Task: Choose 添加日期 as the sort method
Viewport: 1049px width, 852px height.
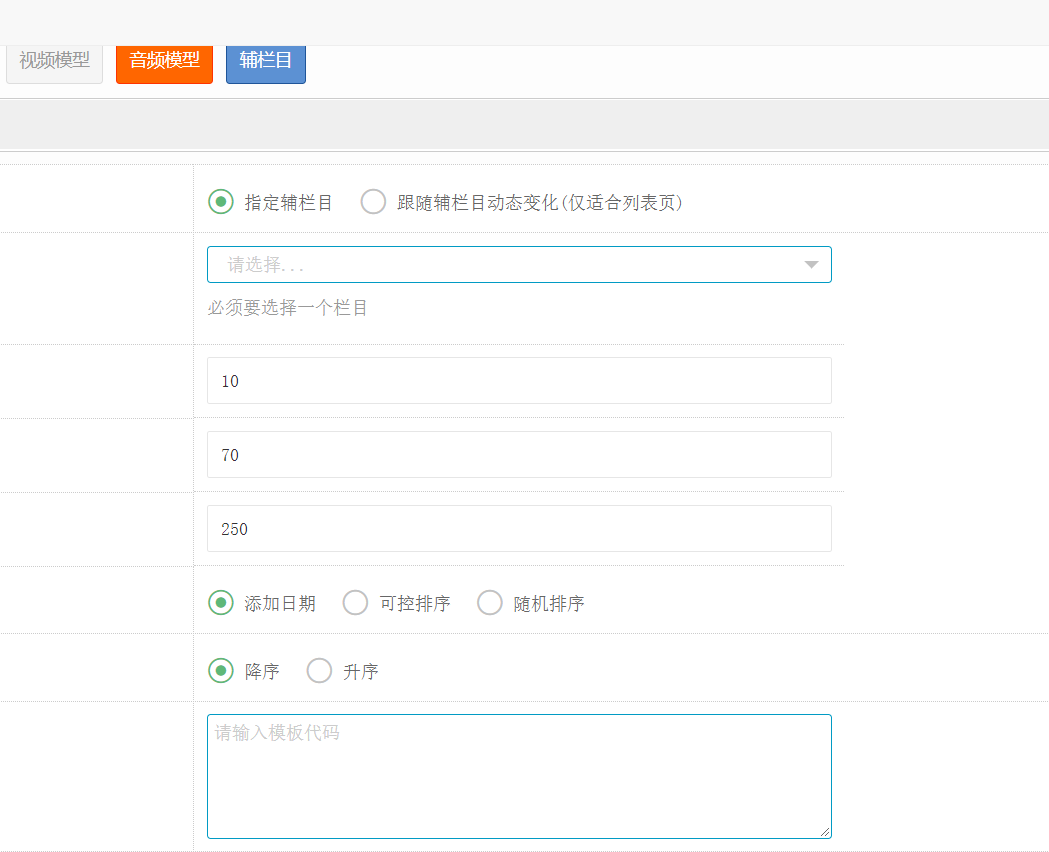Action: point(221,603)
